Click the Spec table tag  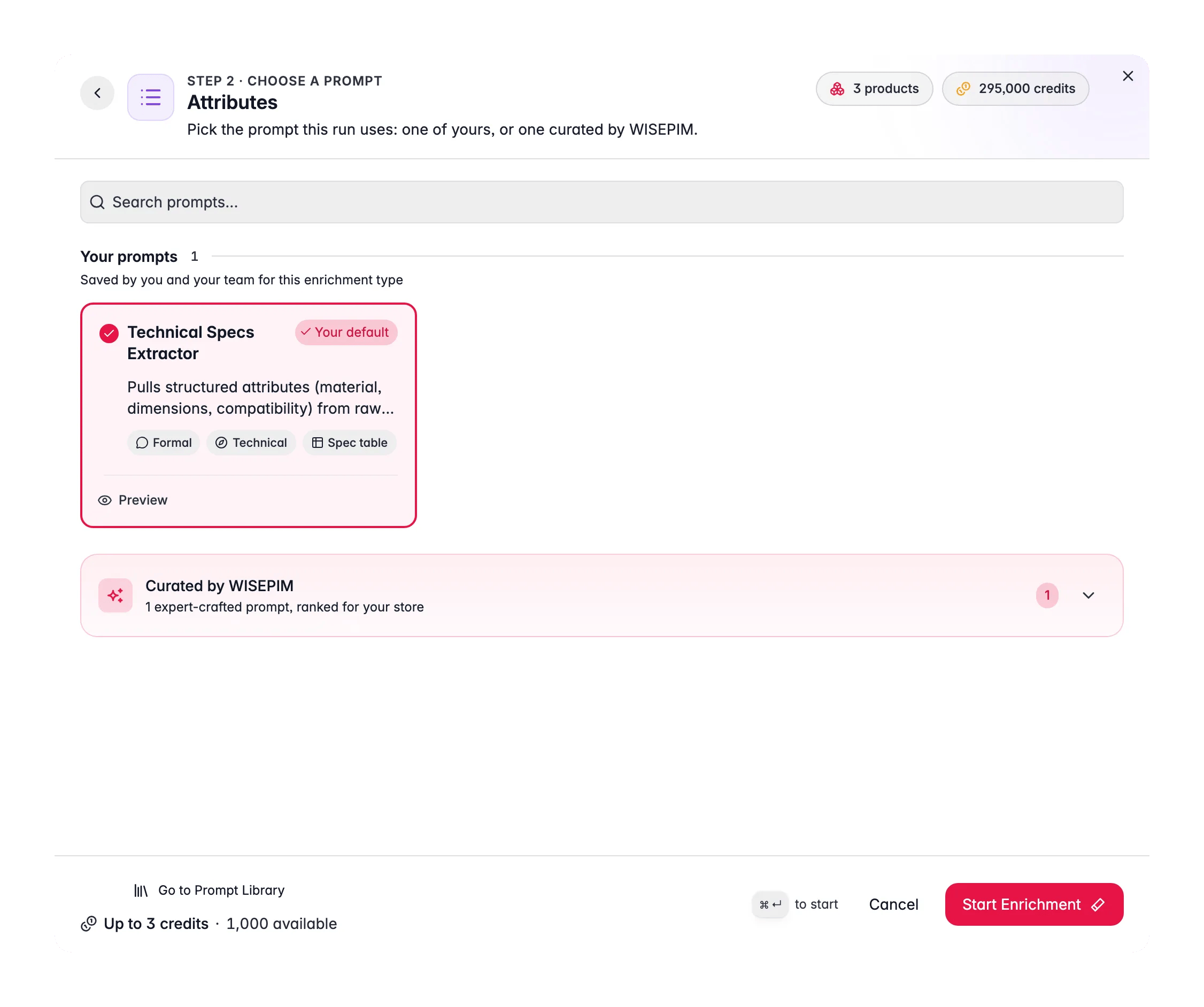tap(350, 443)
